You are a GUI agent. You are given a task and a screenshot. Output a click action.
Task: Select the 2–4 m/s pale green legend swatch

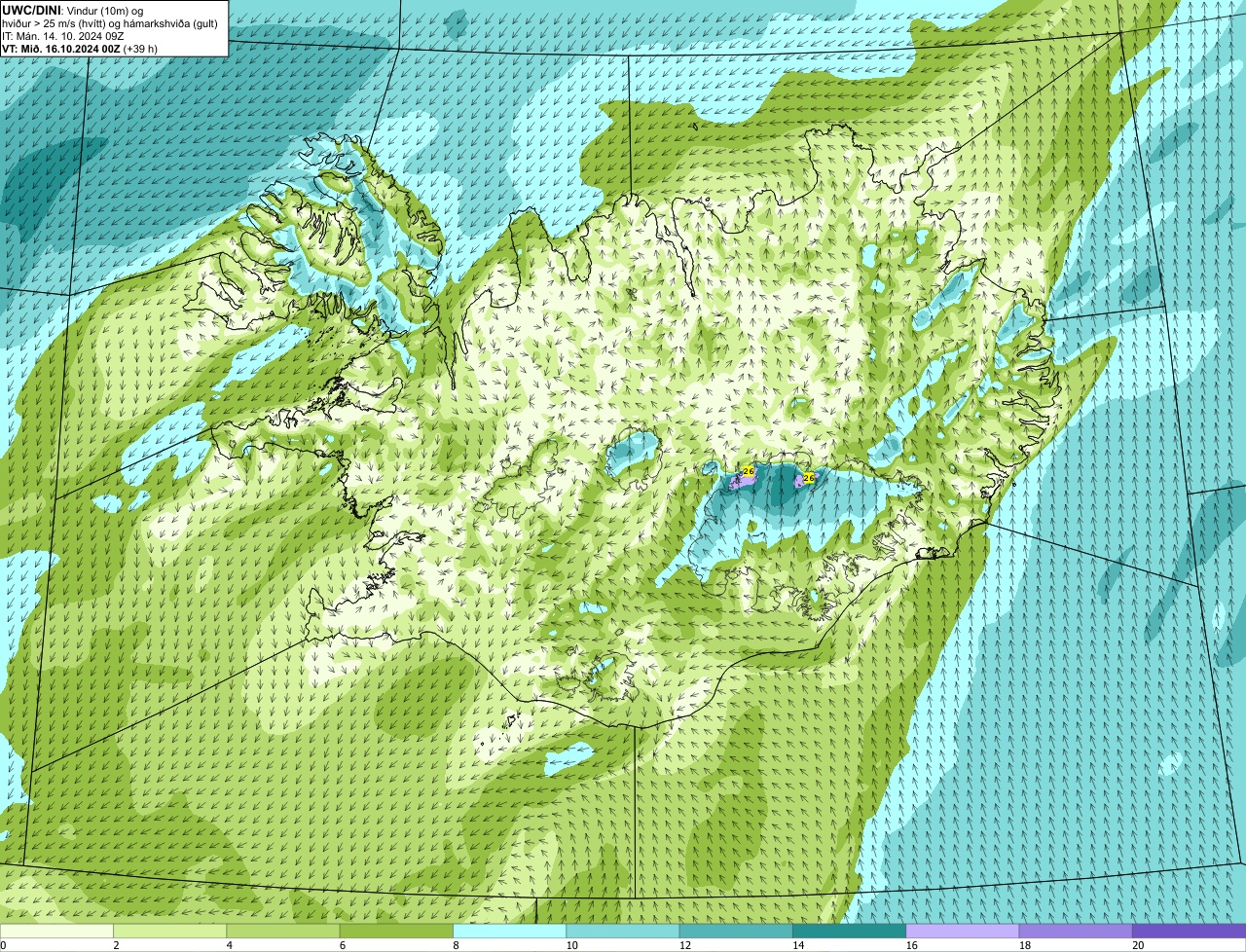(170, 932)
